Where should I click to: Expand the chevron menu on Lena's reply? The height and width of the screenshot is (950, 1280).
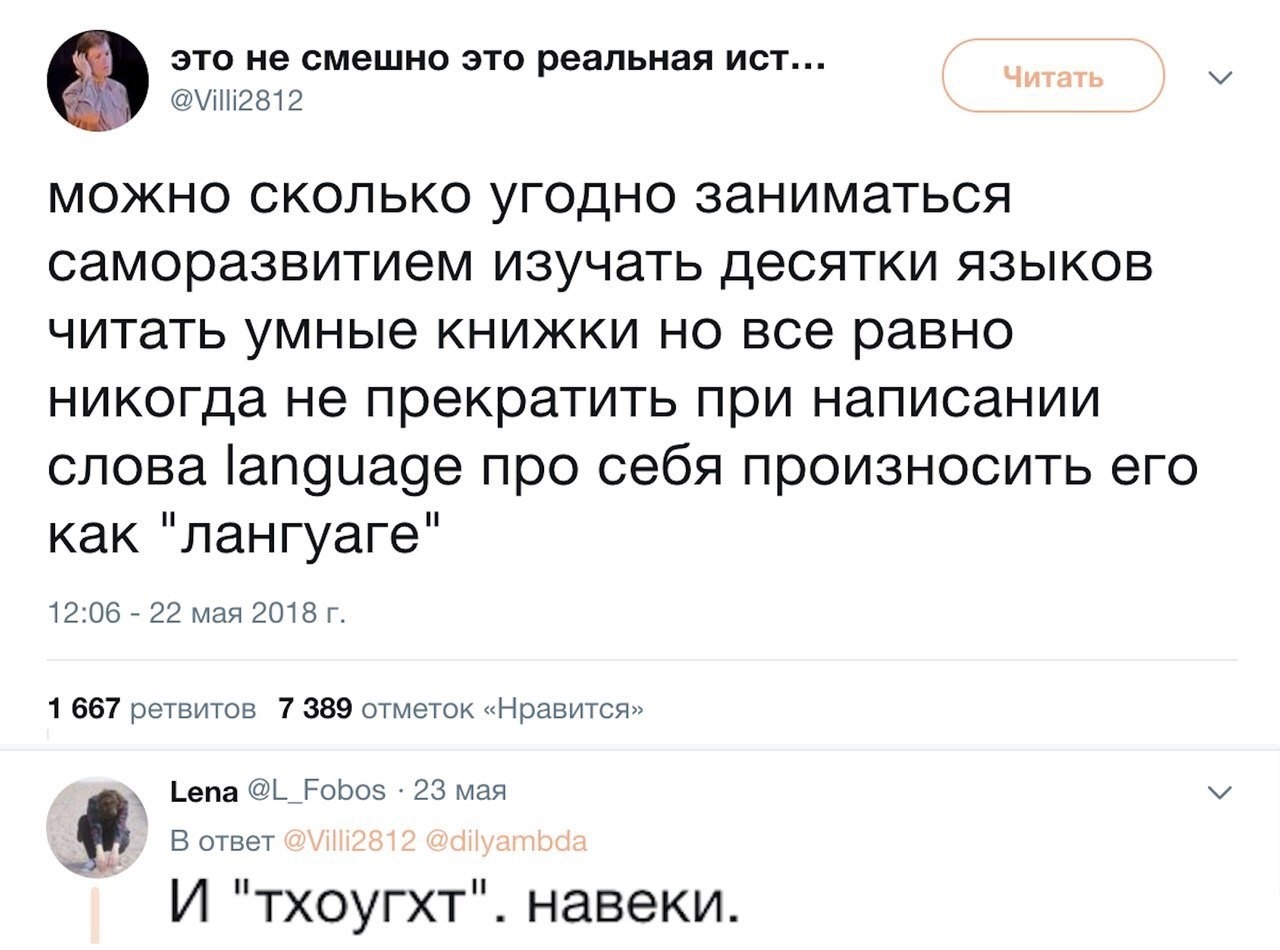(1219, 794)
